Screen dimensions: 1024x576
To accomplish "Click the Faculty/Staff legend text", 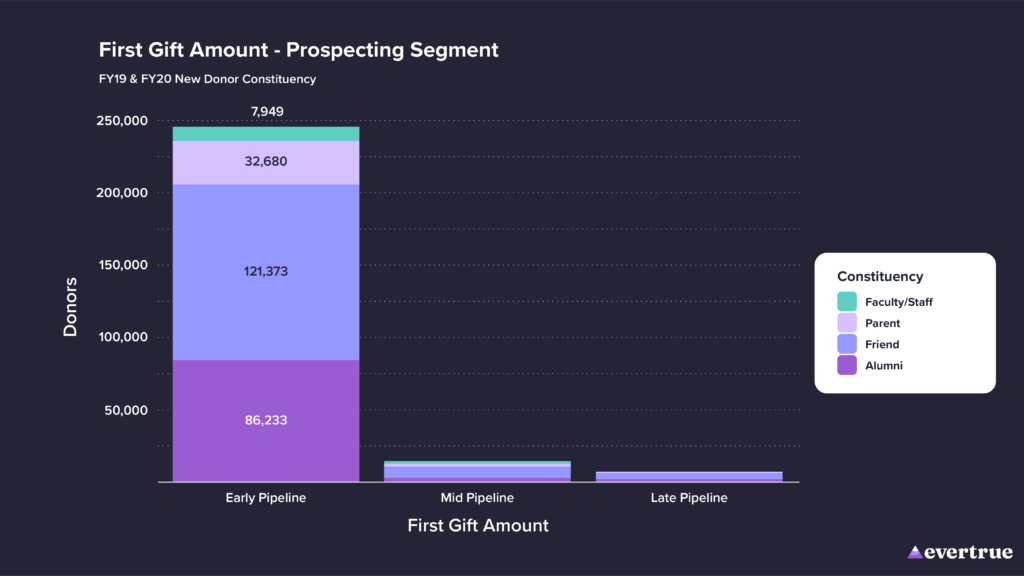I will (x=899, y=301).
